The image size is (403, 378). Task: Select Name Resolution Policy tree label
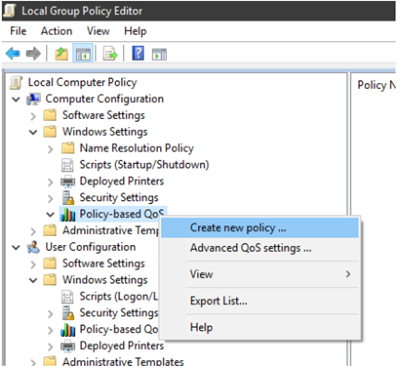137,148
